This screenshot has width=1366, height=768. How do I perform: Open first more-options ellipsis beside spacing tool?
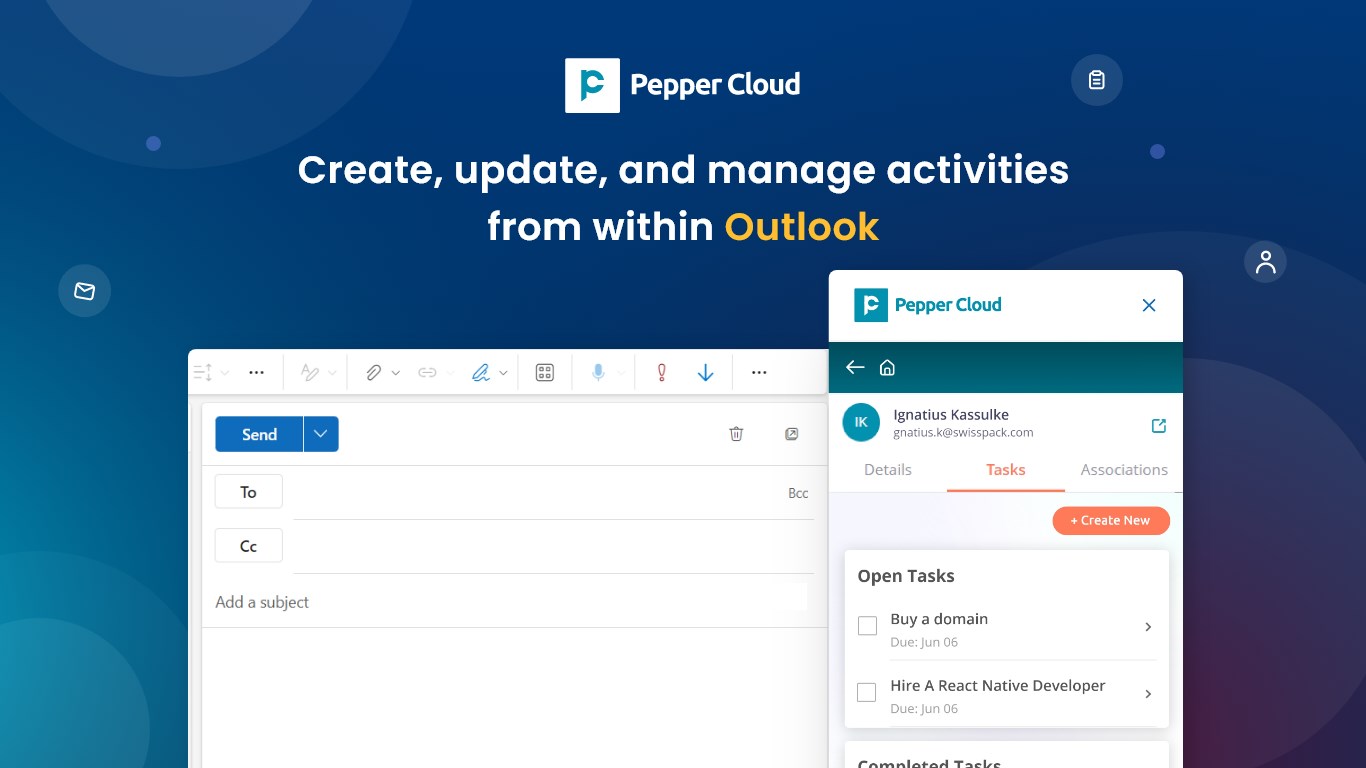[x=257, y=373]
